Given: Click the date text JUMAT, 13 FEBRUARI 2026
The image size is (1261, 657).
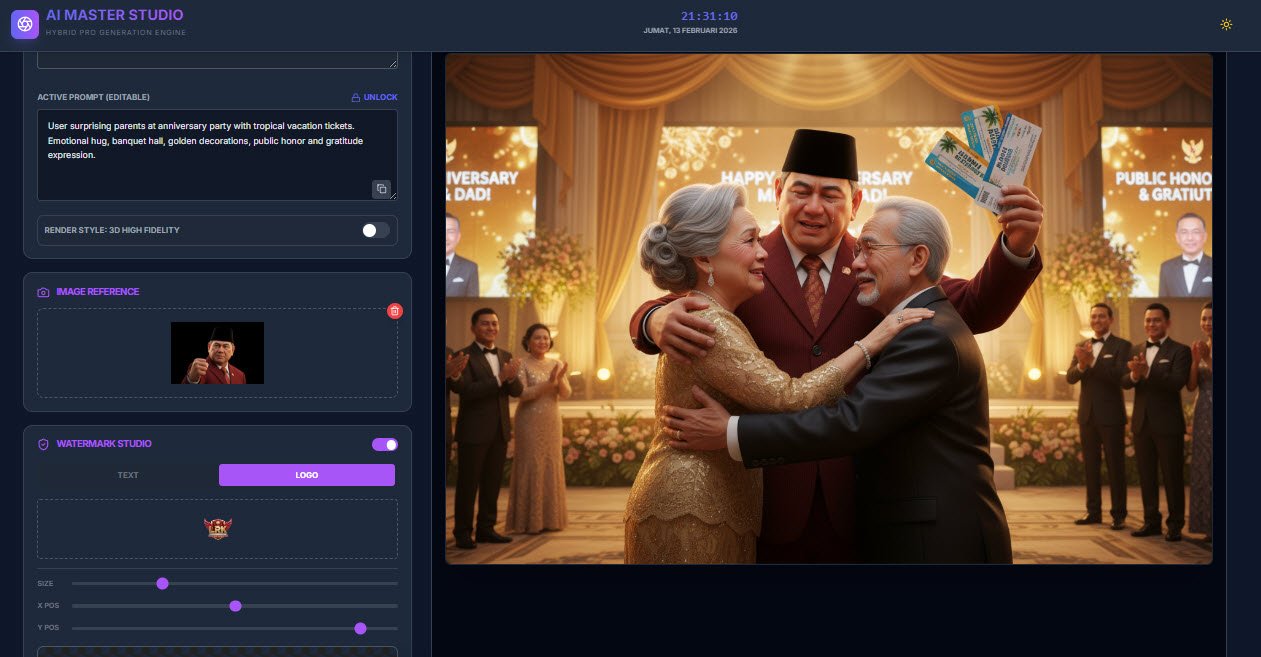Looking at the screenshot, I should tap(690, 31).
